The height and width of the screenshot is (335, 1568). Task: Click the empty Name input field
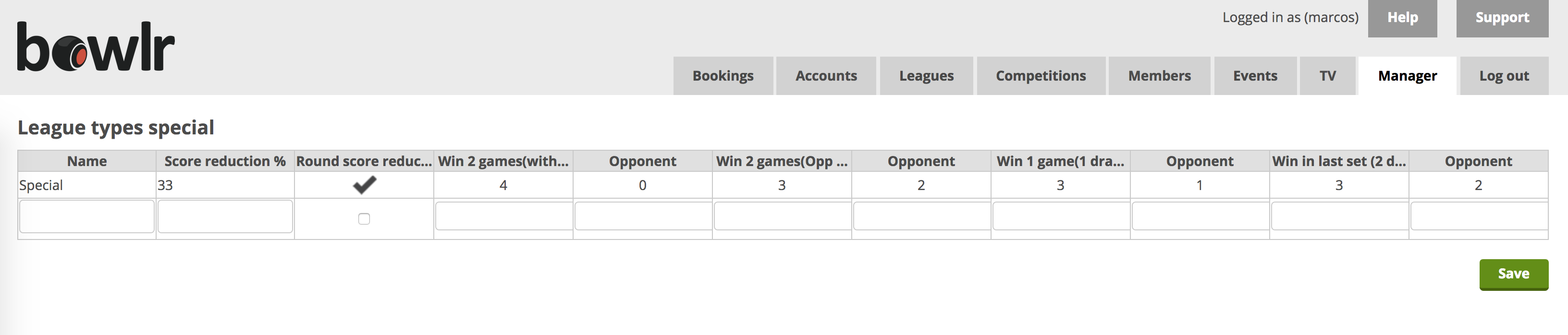[86, 216]
